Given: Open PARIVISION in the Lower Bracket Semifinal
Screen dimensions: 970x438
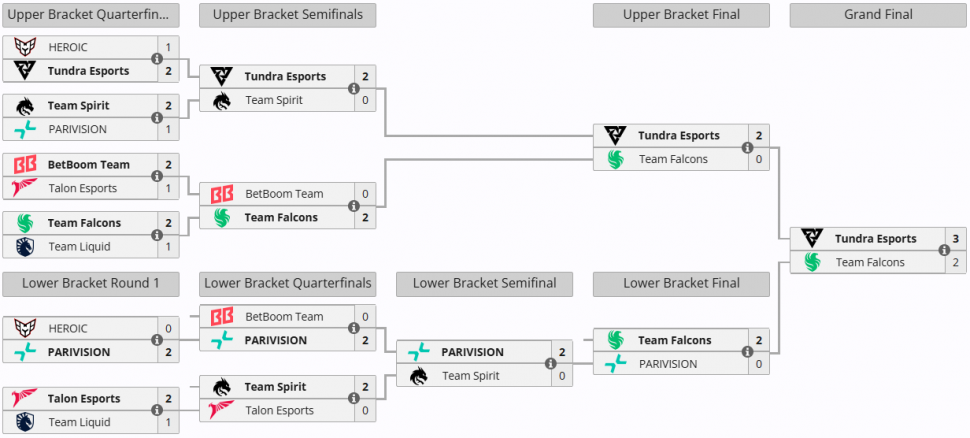Looking at the screenshot, I should (x=473, y=352).
